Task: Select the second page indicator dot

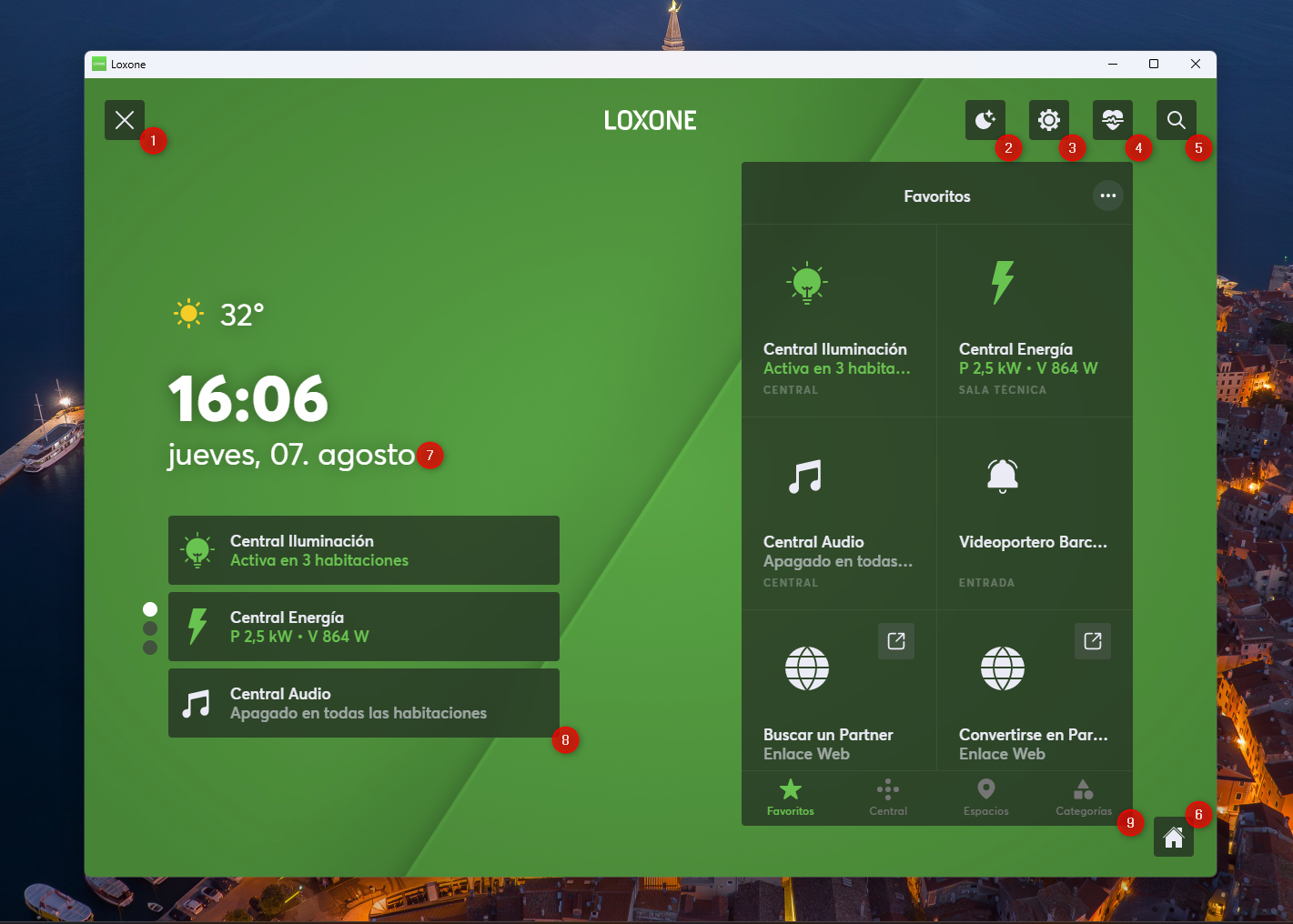Action: point(150,628)
